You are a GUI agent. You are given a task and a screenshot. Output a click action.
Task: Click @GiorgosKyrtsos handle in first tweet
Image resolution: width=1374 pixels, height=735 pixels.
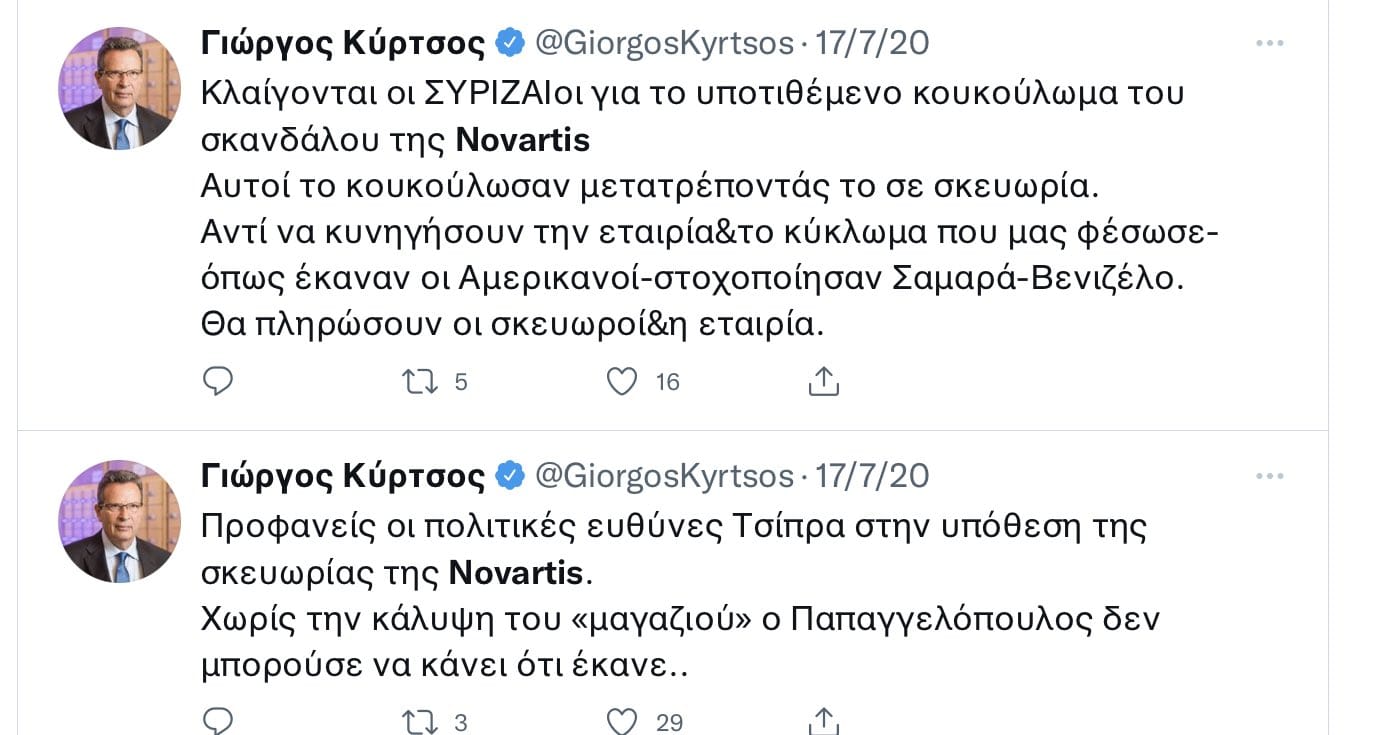pos(665,43)
